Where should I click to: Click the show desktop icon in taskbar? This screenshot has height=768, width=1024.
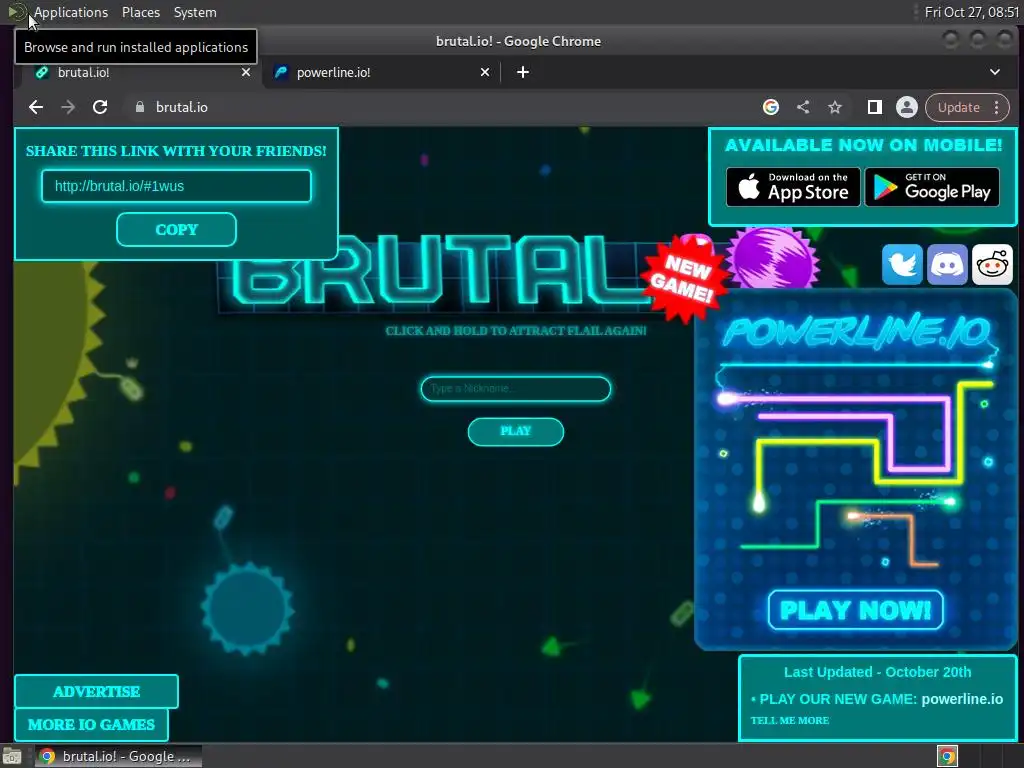click(12, 756)
